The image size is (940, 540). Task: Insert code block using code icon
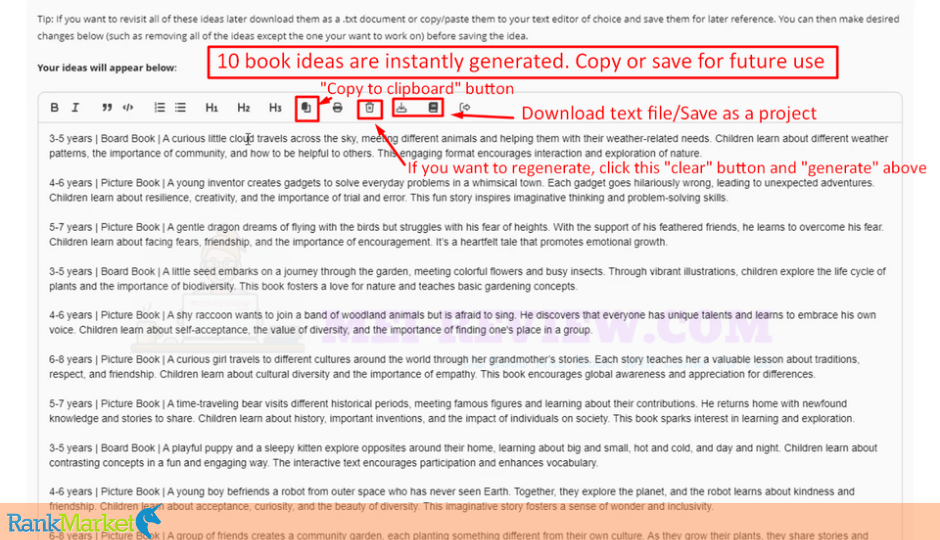pyautogui.click(x=128, y=107)
